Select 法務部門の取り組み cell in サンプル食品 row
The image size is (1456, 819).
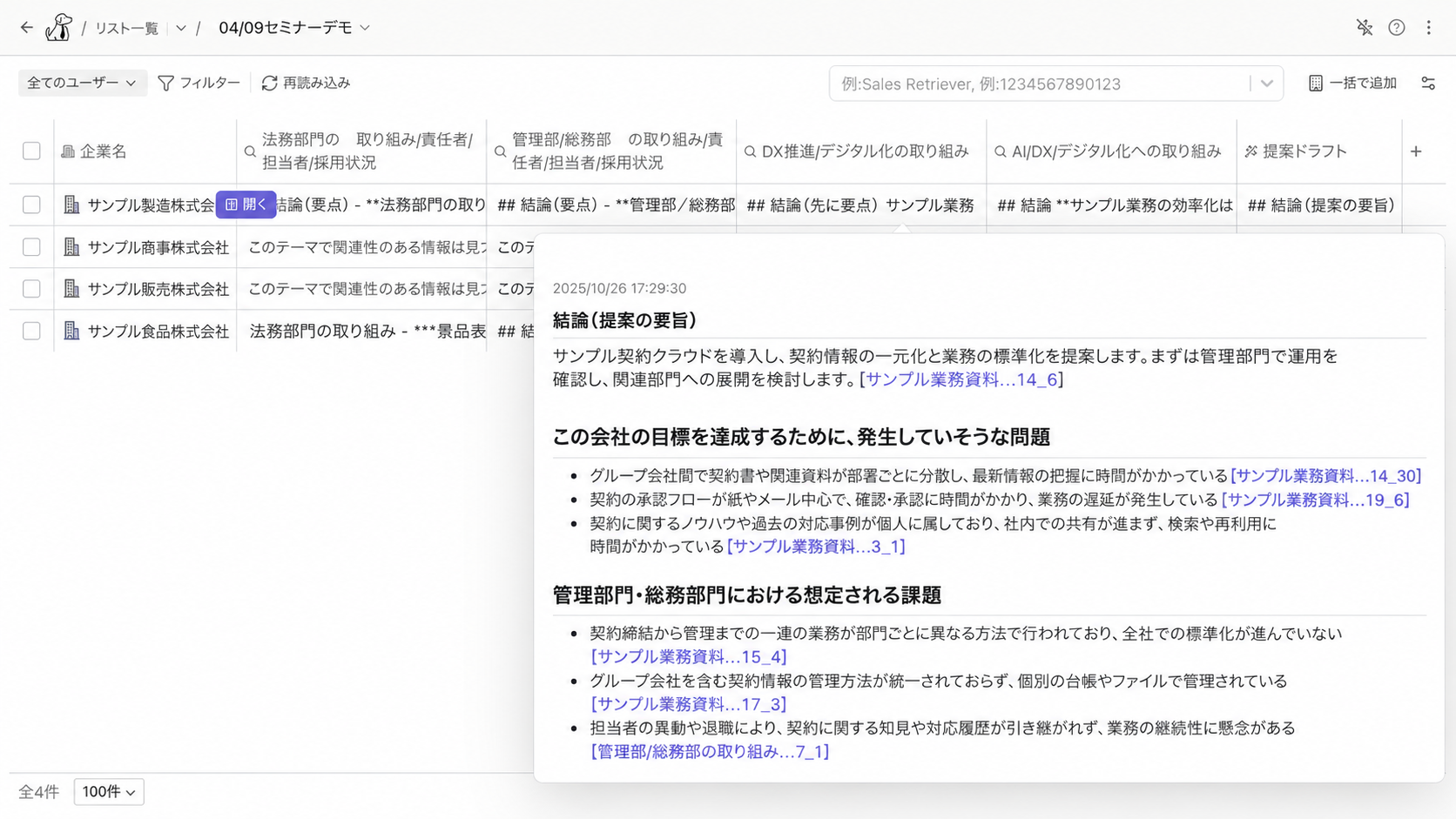coord(361,331)
